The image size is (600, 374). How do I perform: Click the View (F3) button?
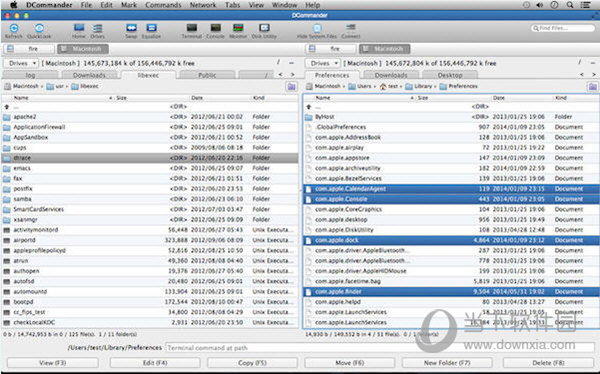pos(53,363)
